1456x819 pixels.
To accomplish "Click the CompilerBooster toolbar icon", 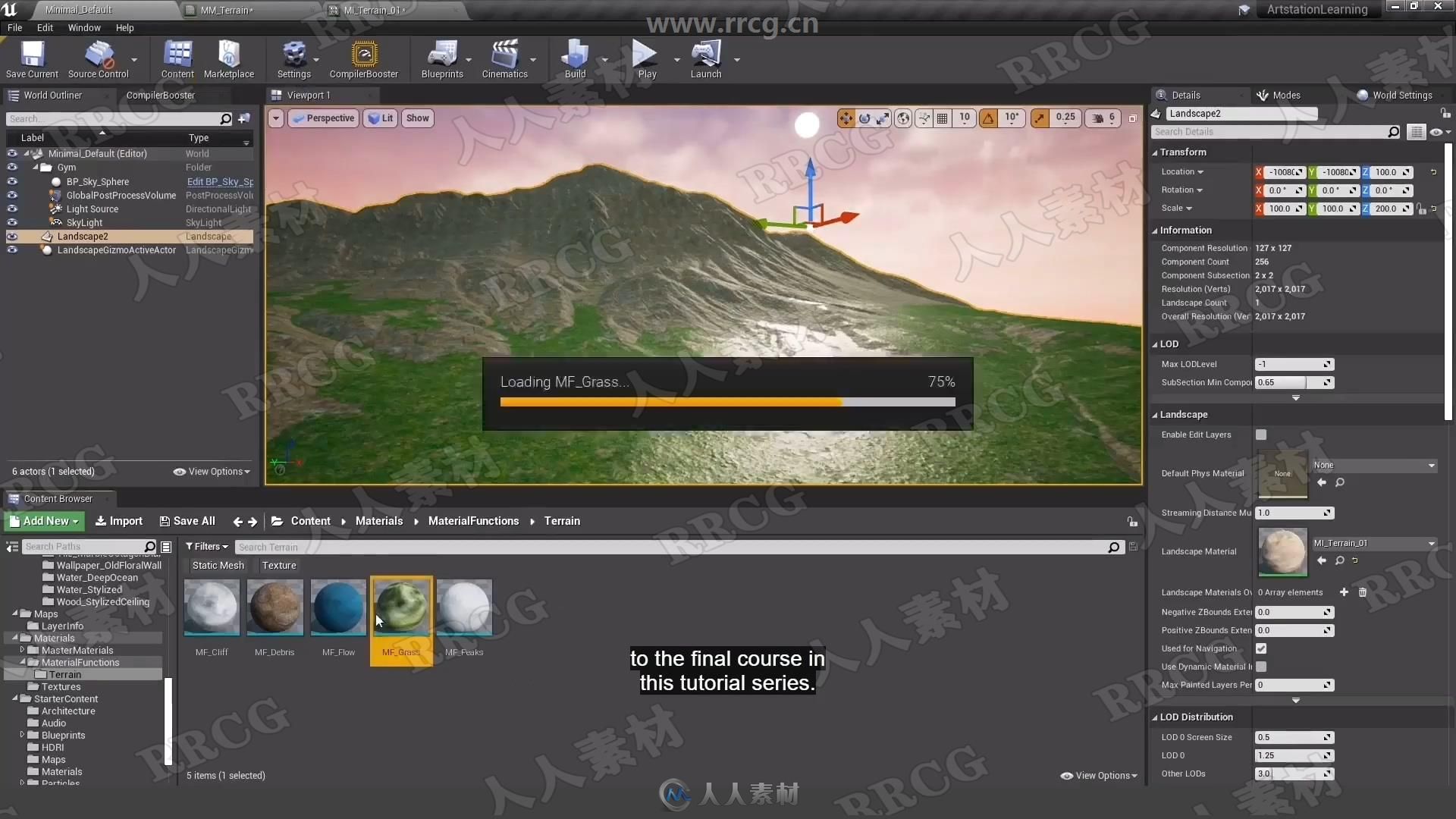I will [364, 59].
